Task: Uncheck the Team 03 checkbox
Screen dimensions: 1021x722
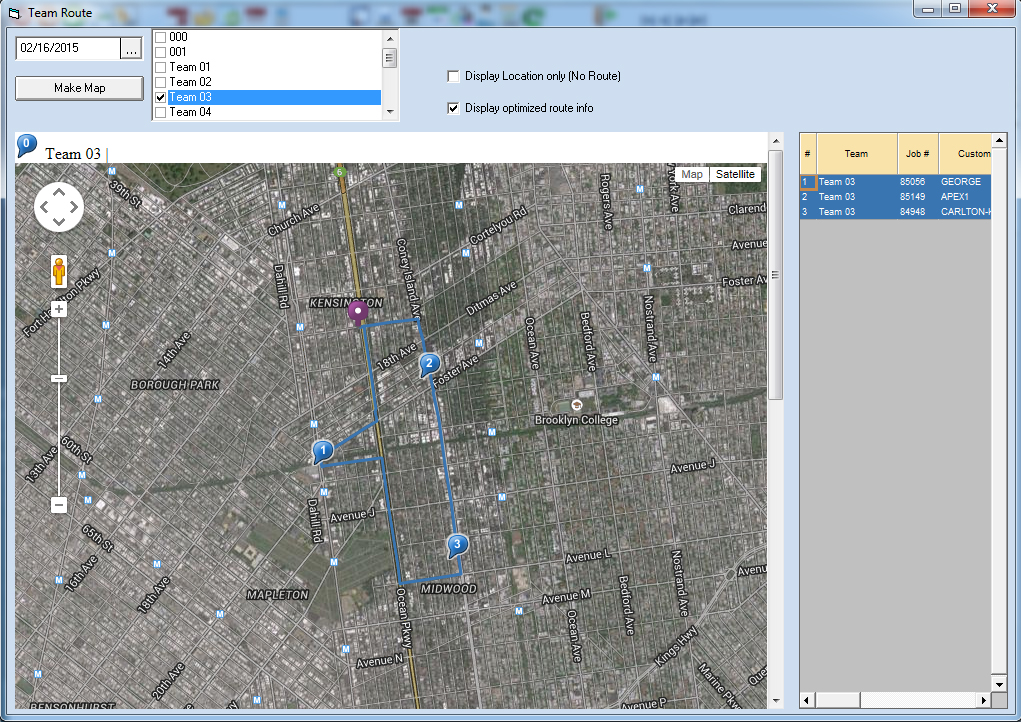Action: click(160, 97)
